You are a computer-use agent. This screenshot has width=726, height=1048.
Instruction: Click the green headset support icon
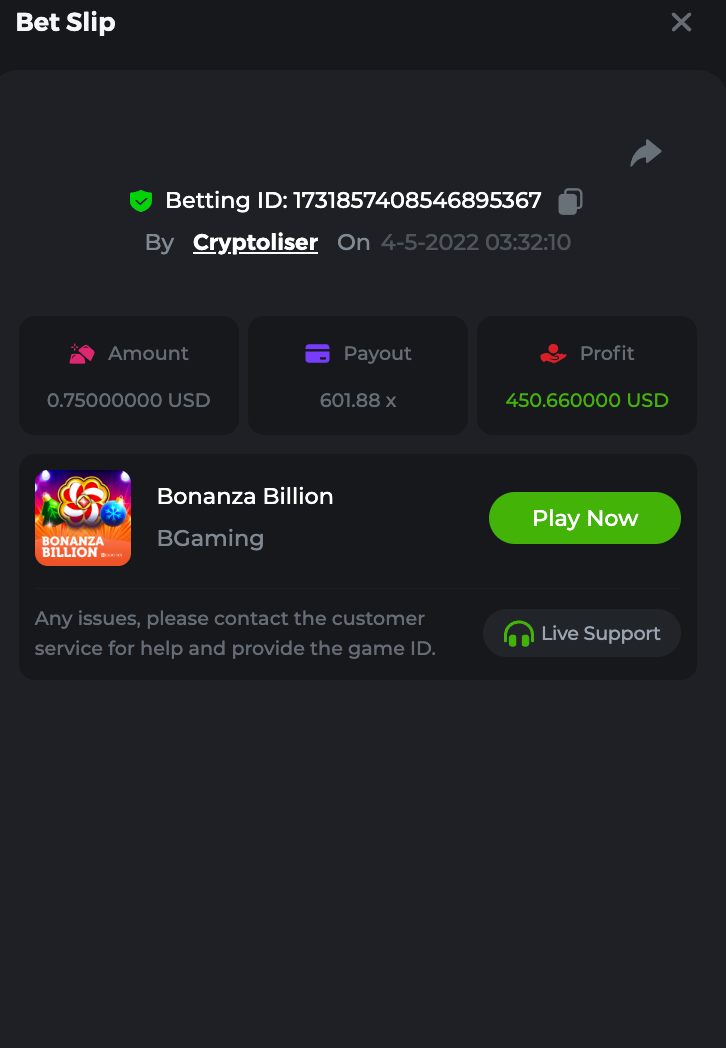coord(519,634)
